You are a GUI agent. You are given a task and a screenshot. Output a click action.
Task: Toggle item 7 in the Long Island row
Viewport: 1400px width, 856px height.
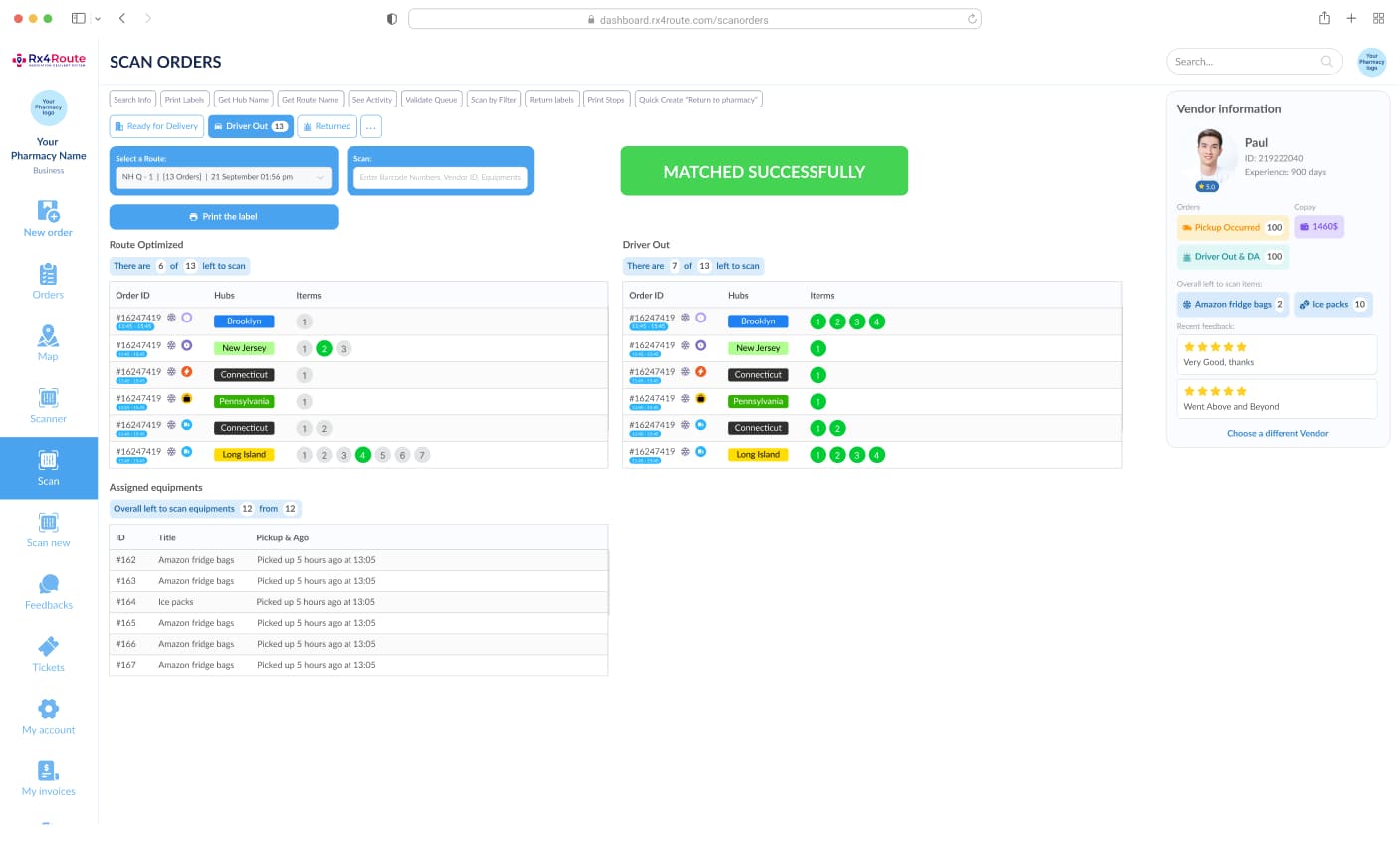coord(422,455)
